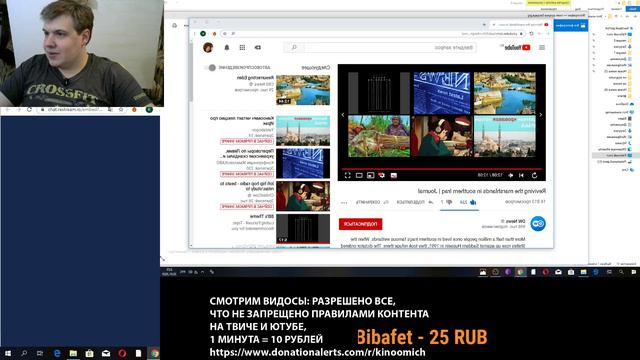640x360 pixels.
Task: Open the player settings gear
Action: 382,176
